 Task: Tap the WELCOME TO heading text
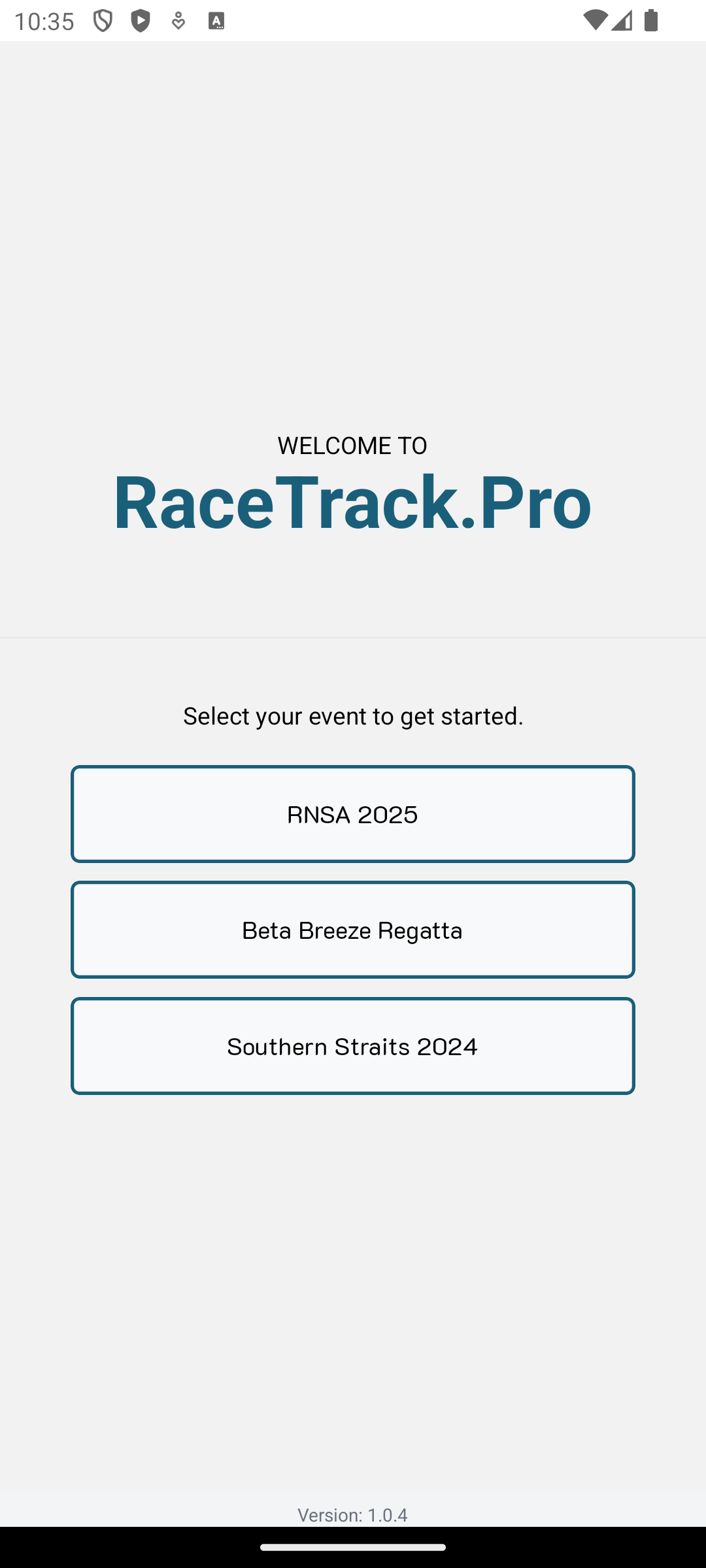coord(352,446)
